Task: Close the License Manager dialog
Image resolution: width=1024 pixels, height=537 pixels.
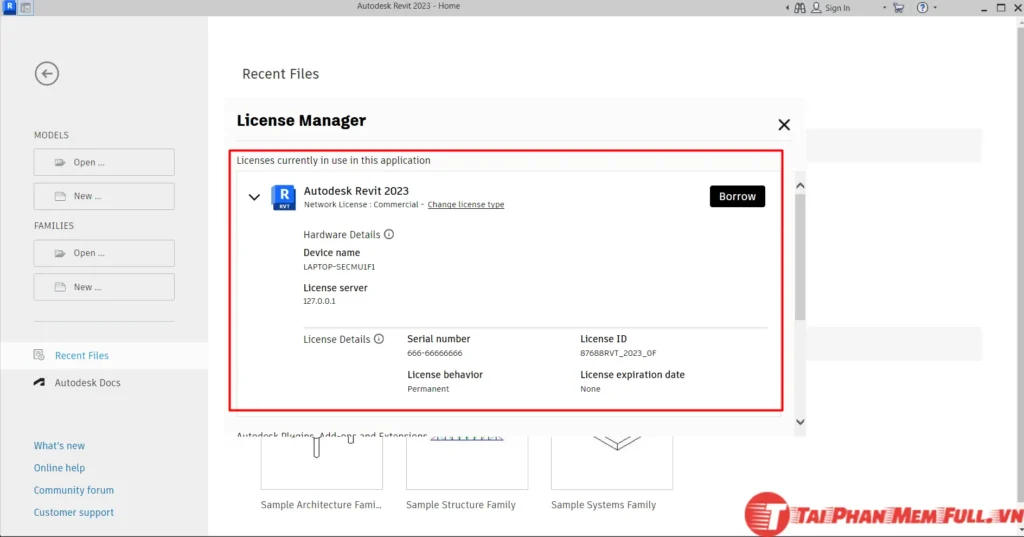Action: (784, 125)
